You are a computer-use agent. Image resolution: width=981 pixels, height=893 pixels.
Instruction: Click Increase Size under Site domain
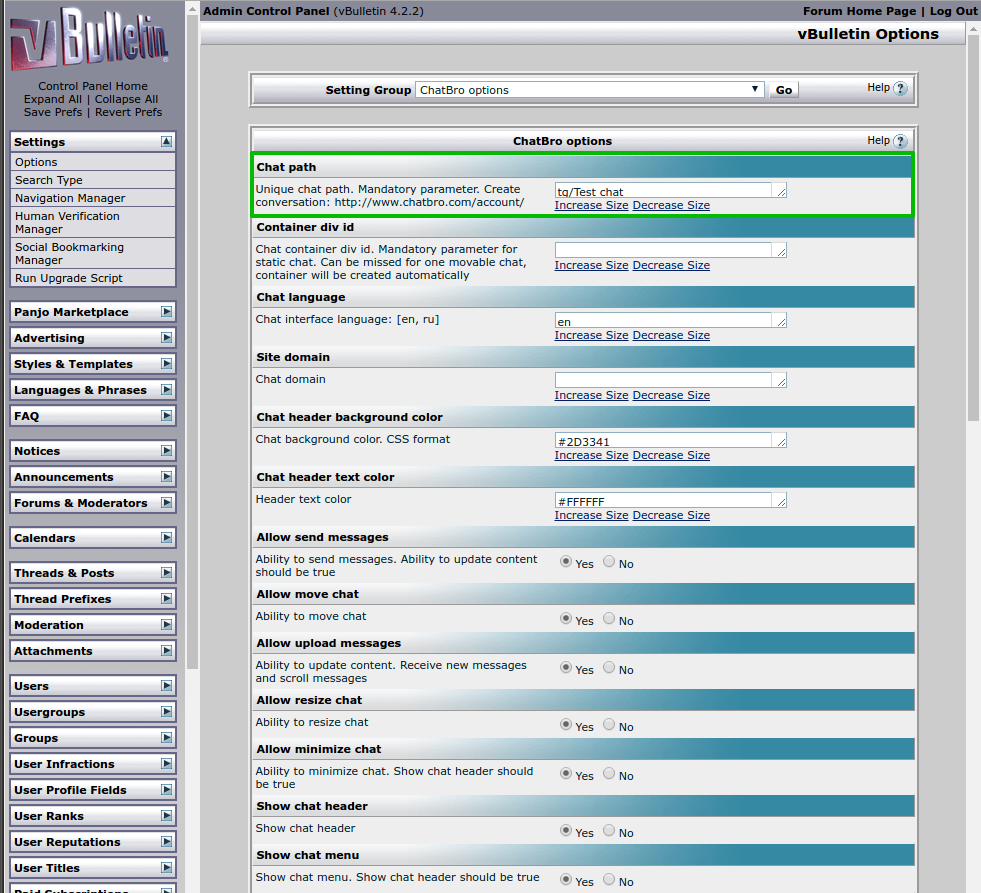click(x=591, y=395)
